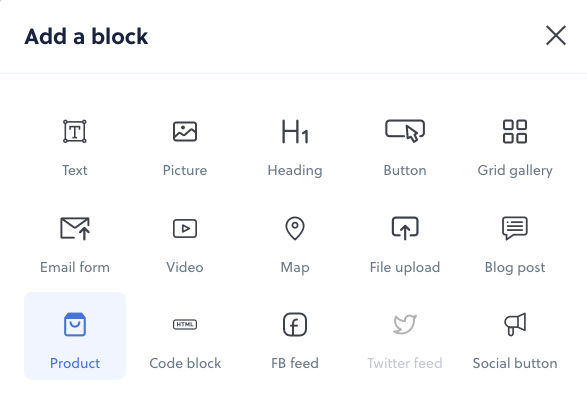This screenshot has height=399, width=587.
Task: Close the Add a block dialog
Action: (x=556, y=36)
